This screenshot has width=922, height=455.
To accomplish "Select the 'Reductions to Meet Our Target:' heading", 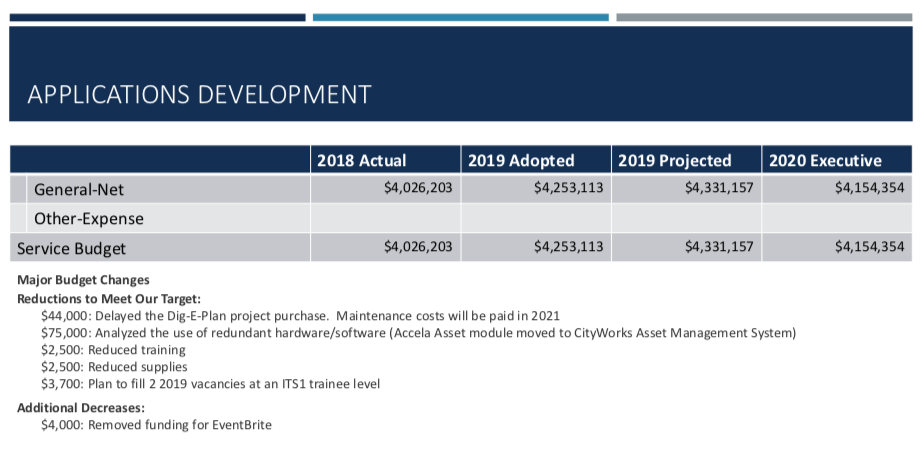I will (109, 299).
